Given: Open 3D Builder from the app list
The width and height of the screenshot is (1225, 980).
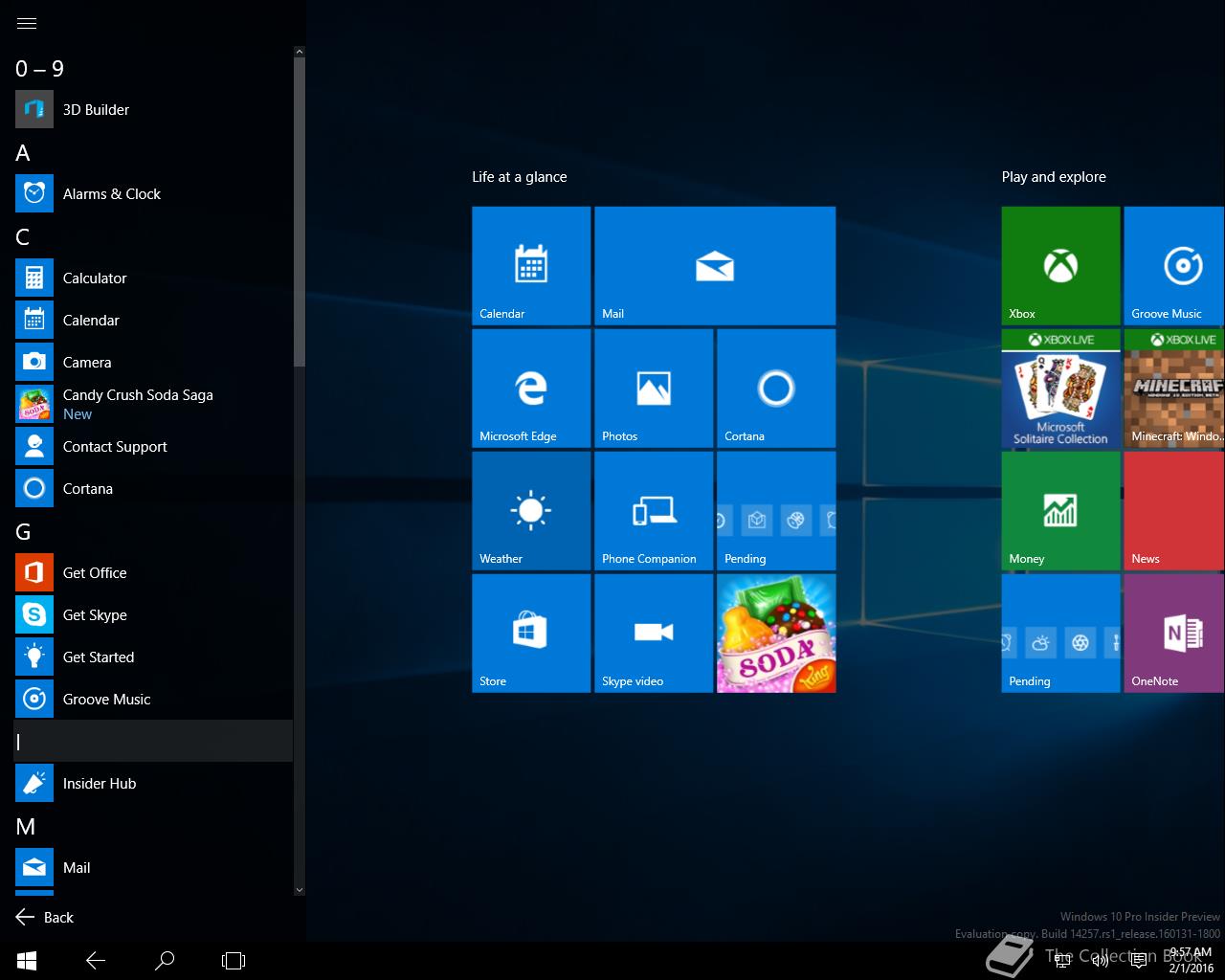Looking at the screenshot, I should [153, 109].
